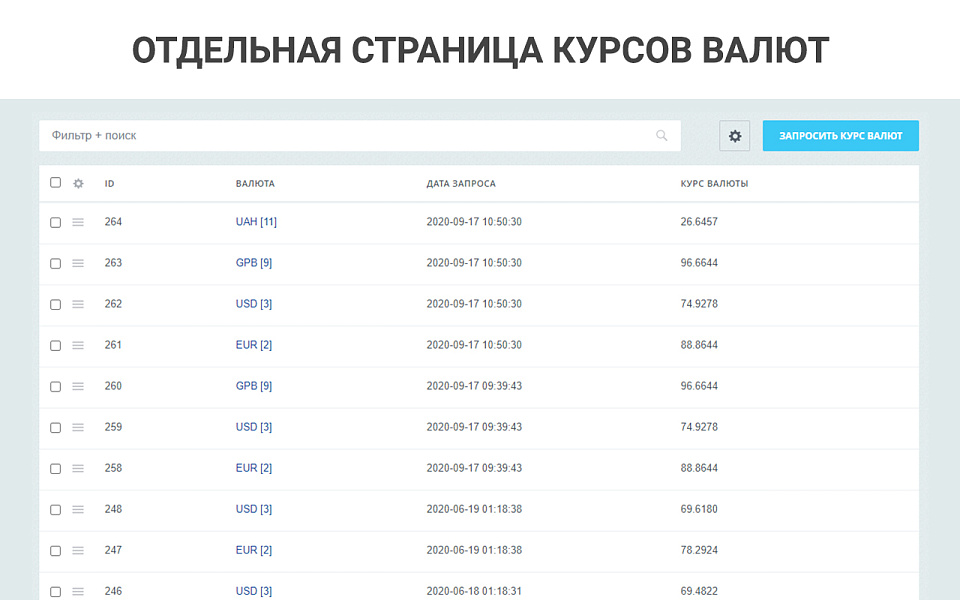Check the checkbox for row ID 262
960x600 pixels.
pos(55,304)
